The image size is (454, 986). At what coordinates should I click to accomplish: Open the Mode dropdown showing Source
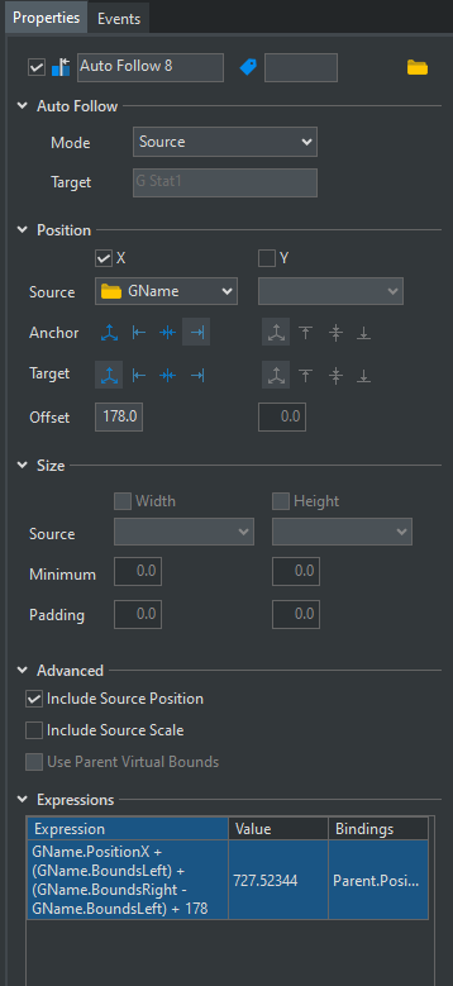click(x=225, y=142)
